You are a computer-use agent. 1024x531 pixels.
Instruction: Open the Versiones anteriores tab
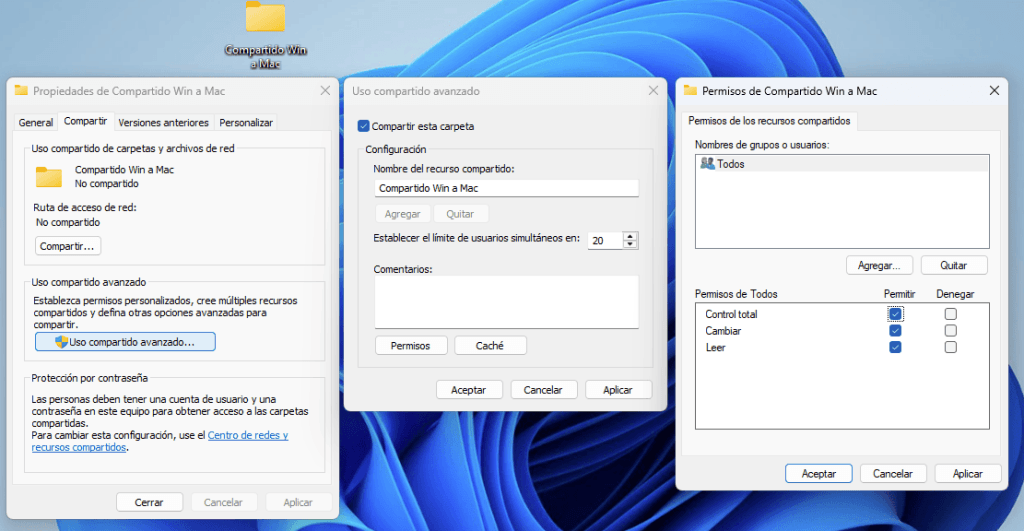pyautogui.click(x=163, y=122)
